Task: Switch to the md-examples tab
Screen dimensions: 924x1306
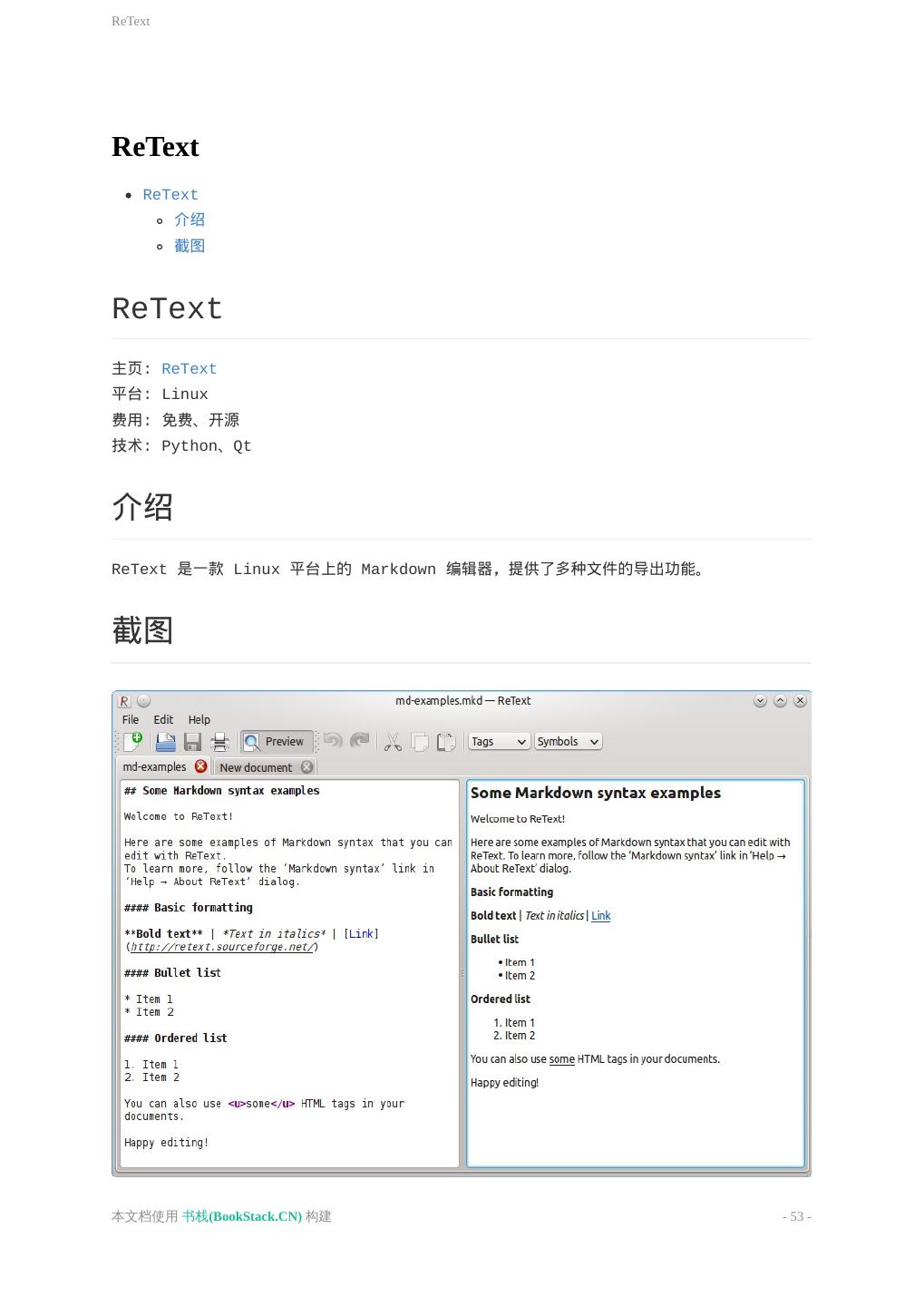Action: pyautogui.click(x=154, y=767)
